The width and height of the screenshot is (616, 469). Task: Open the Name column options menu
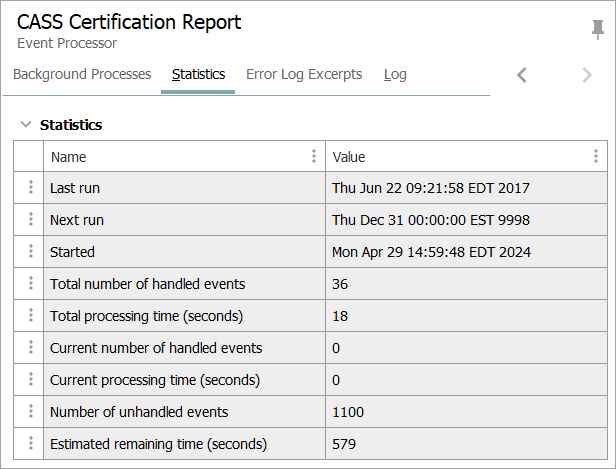click(x=314, y=157)
